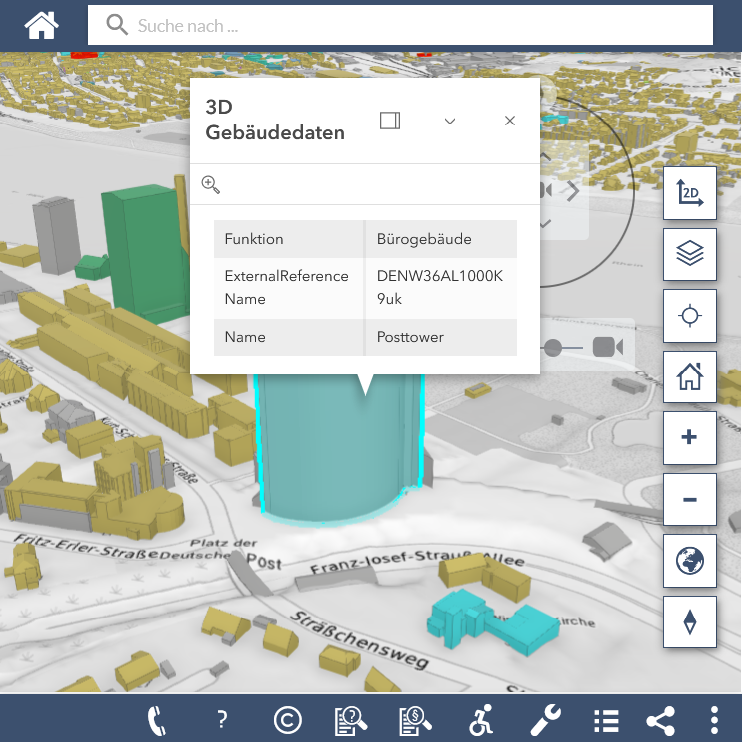Click the Name label cell
The image size is (742, 742).
(289, 337)
